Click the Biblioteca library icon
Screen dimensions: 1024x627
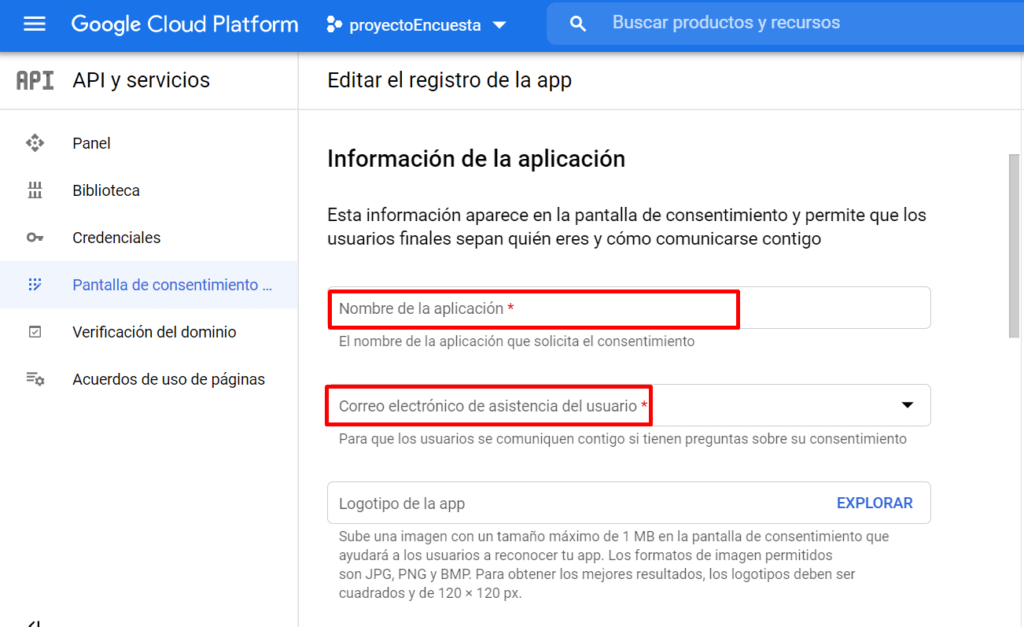click(x=35, y=190)
